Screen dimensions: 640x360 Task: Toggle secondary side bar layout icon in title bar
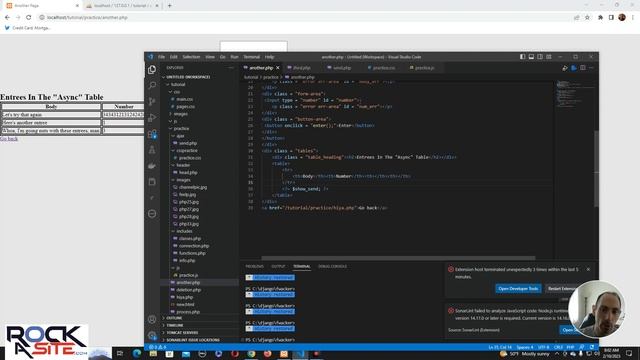tap(540, 57)
